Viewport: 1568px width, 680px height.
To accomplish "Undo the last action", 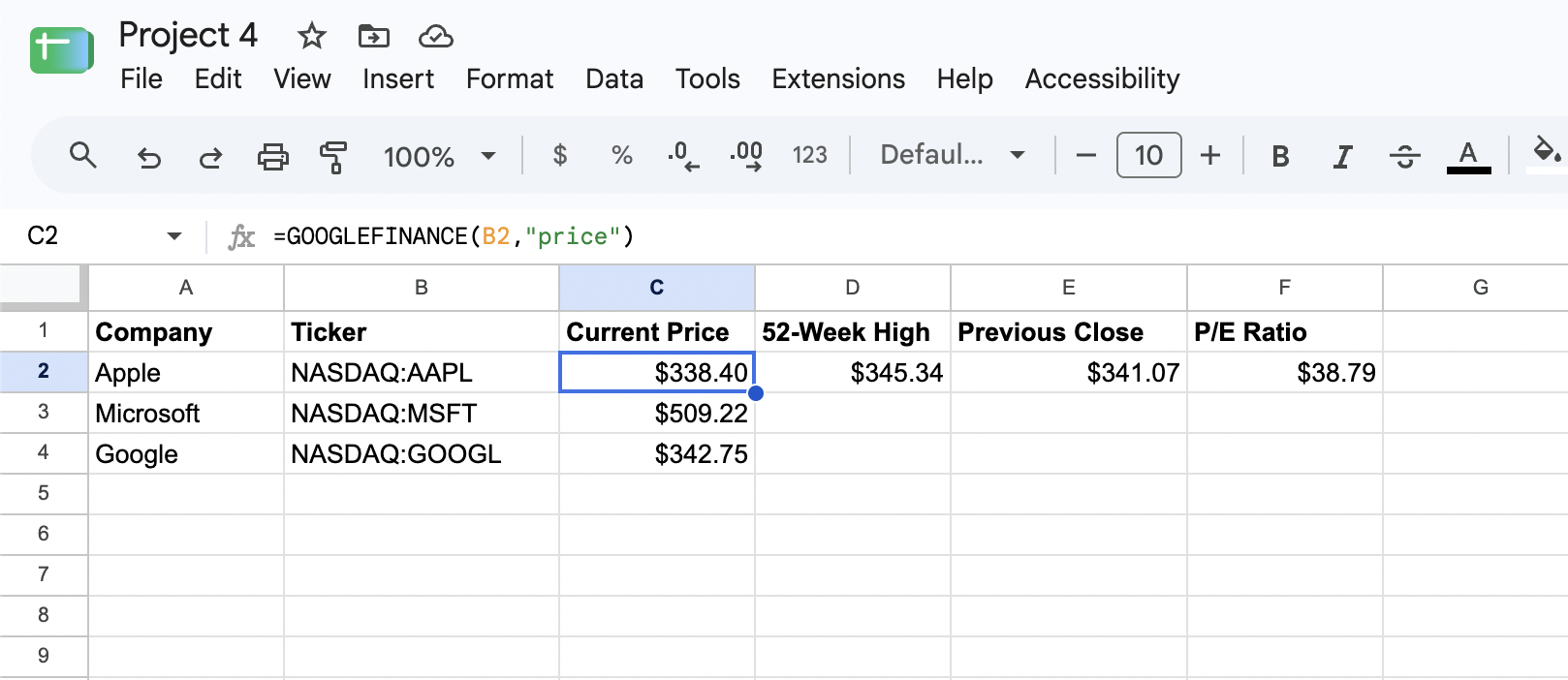I will coord(148,156).
